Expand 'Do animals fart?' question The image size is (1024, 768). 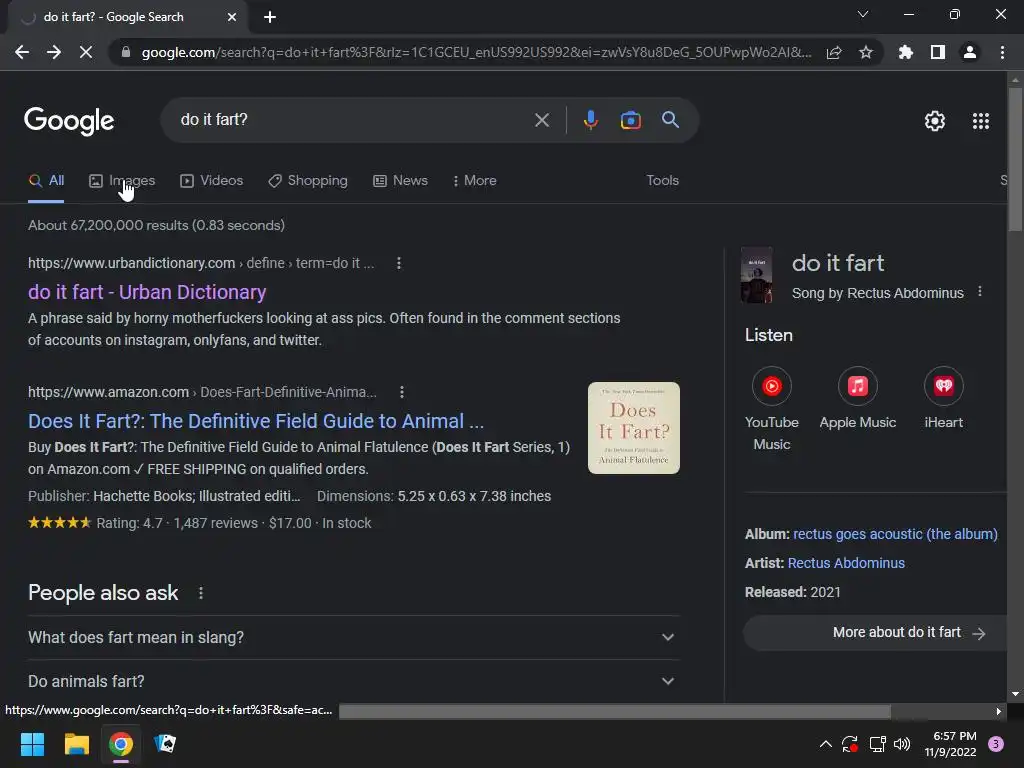(353, 681)
